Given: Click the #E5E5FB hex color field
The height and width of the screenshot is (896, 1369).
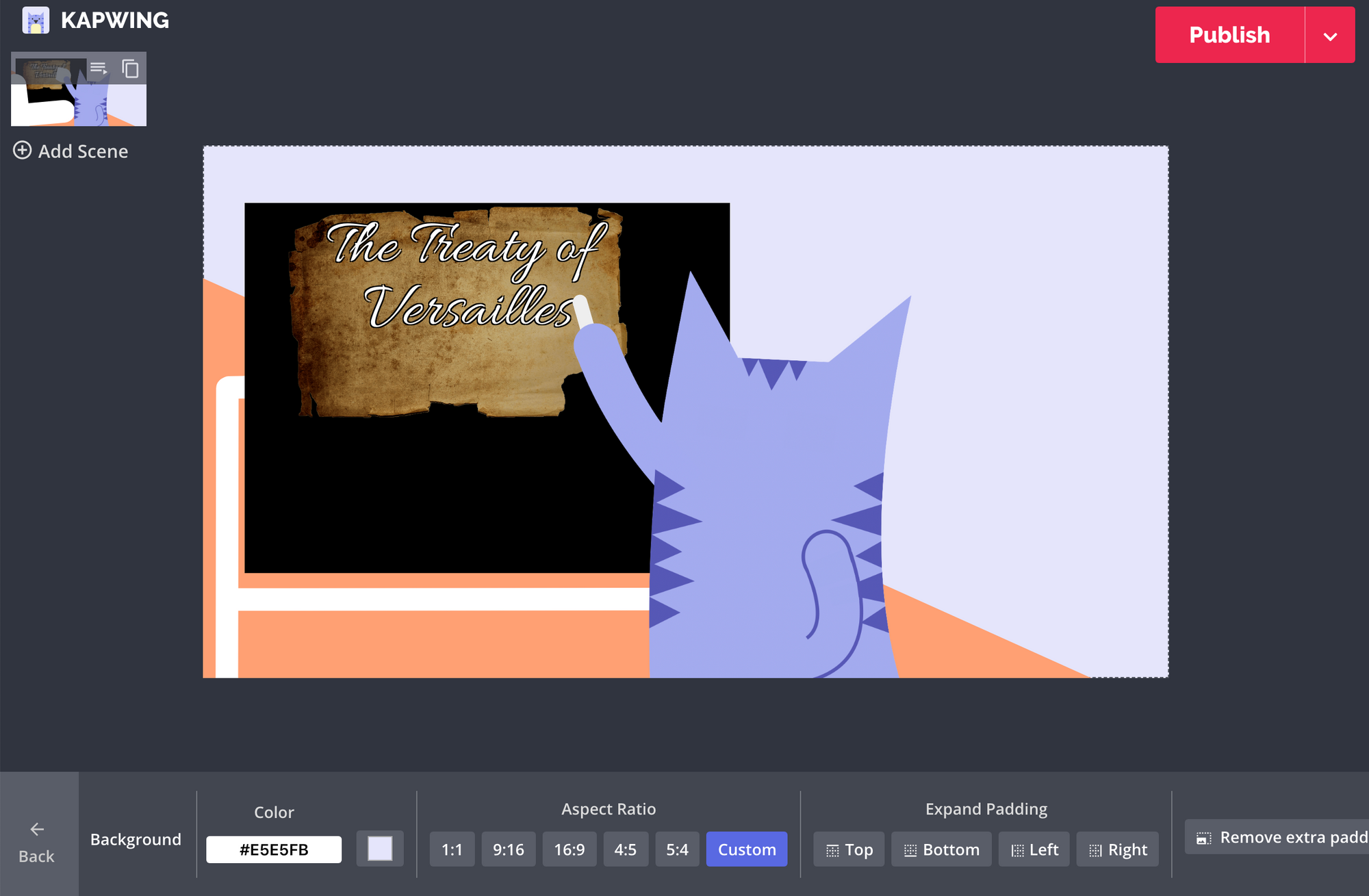Looking at the screenshot, I should click(274, 849).
